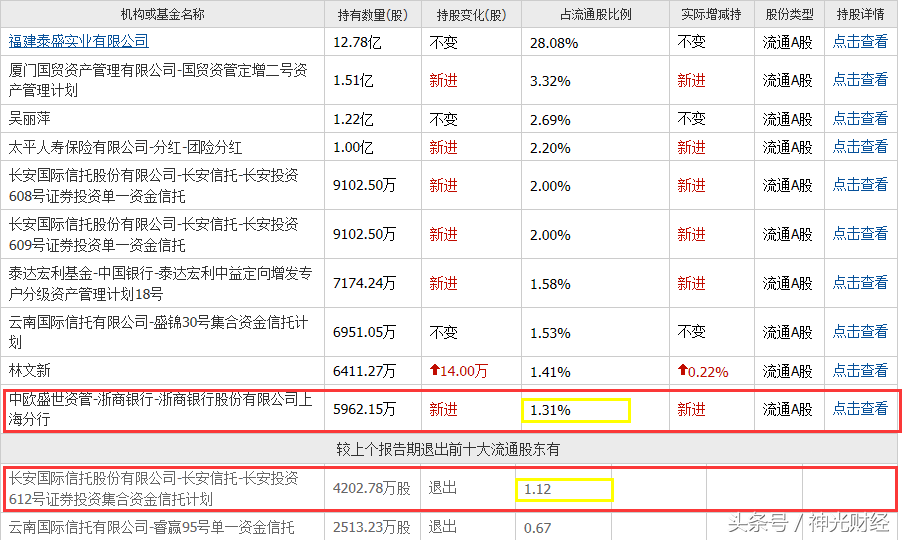Click 泰达宏利基金 asset plan 18号 name
This screenshot has width=902, height=540.
160,283
